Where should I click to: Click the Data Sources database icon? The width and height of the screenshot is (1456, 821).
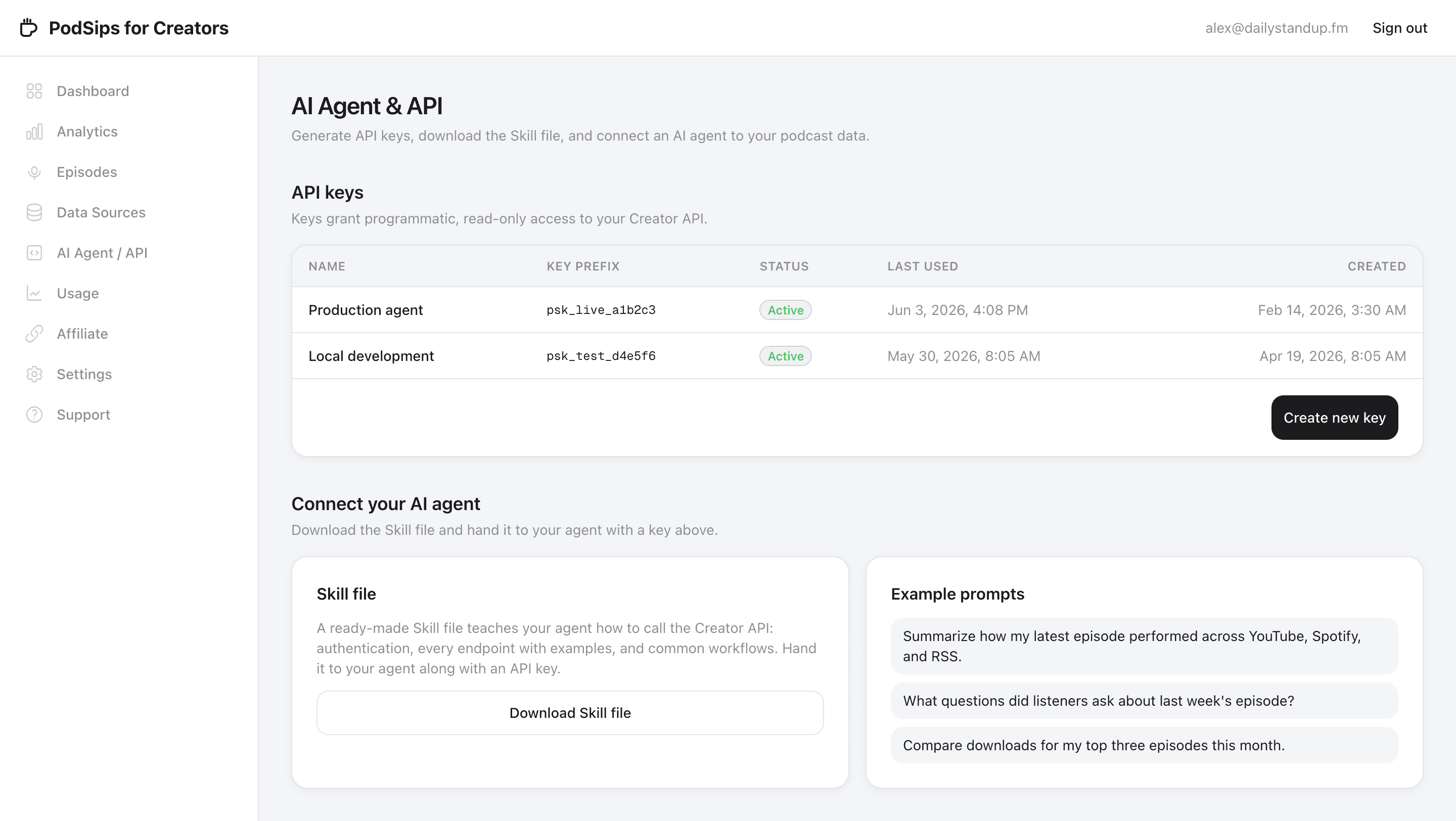pos(34,212)
